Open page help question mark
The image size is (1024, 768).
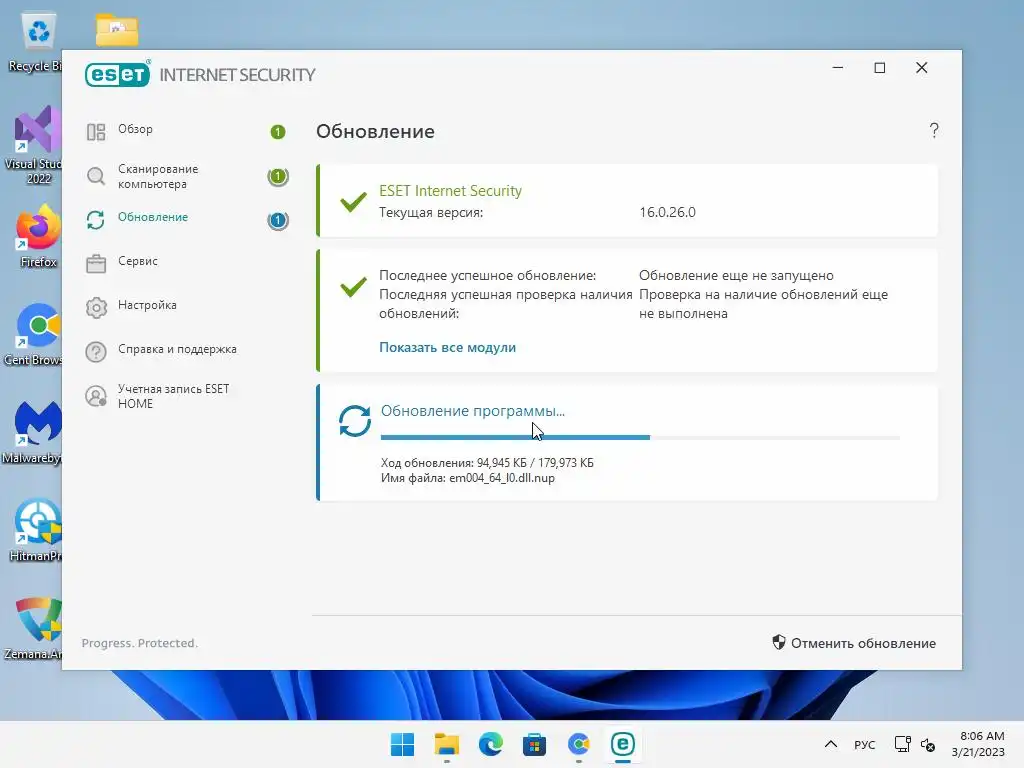point(934,131)
